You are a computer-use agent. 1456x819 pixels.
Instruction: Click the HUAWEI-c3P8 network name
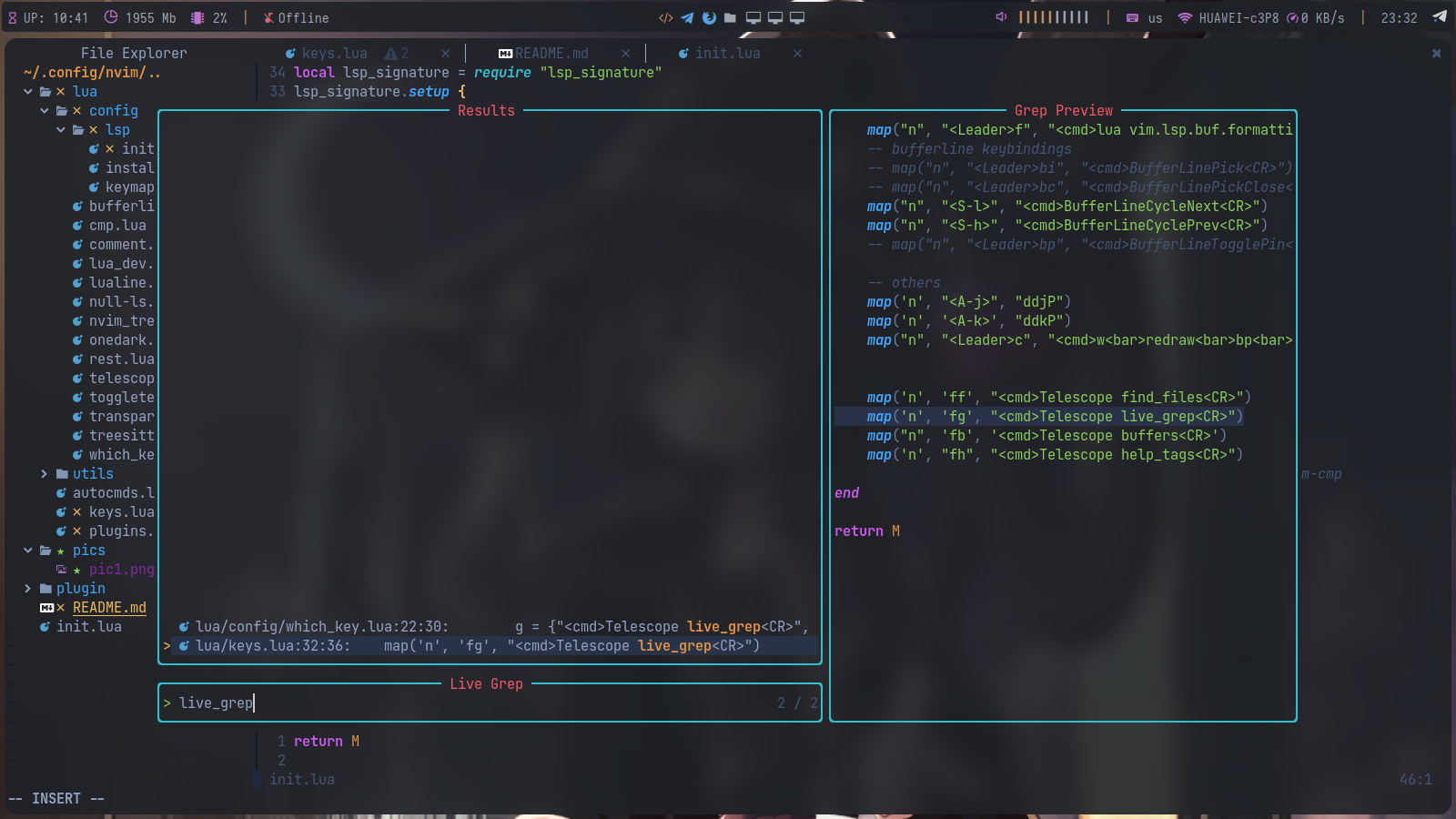pos(1239,18)
